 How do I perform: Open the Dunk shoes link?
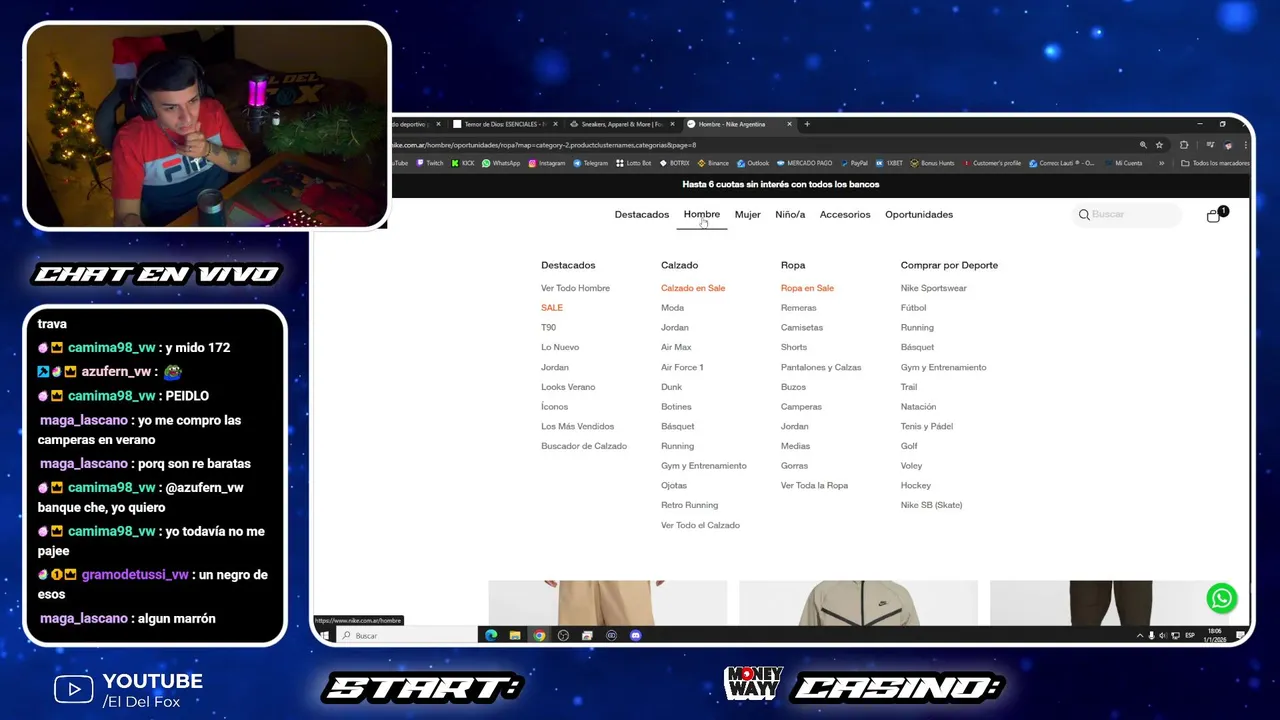[671, 387]
